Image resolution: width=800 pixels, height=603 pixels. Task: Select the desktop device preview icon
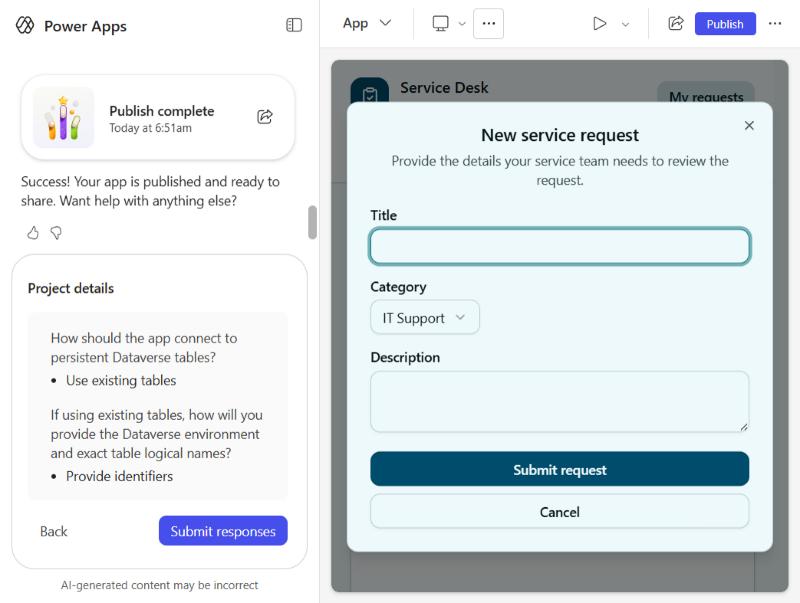pyautogui.click(x=440, y=23)
